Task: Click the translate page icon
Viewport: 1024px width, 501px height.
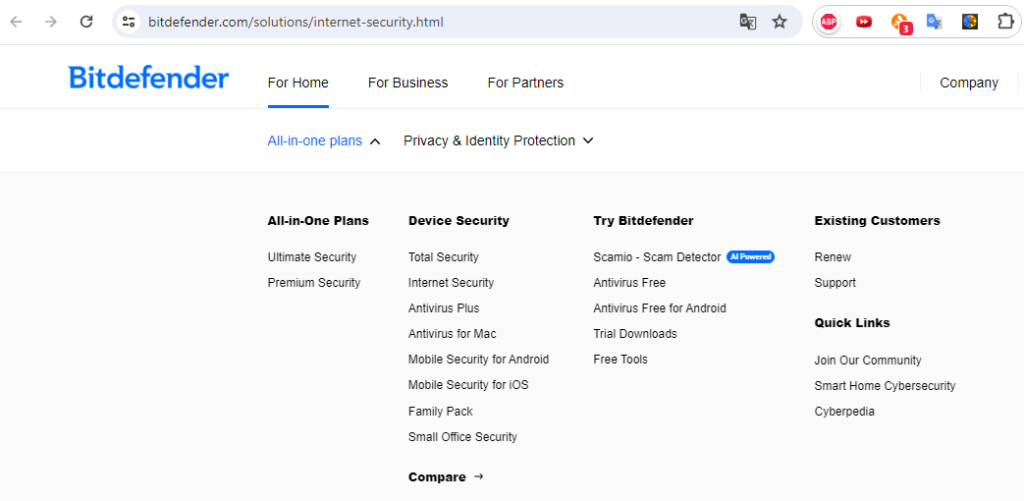Action: pyautogui.click(x=748, y=22)
